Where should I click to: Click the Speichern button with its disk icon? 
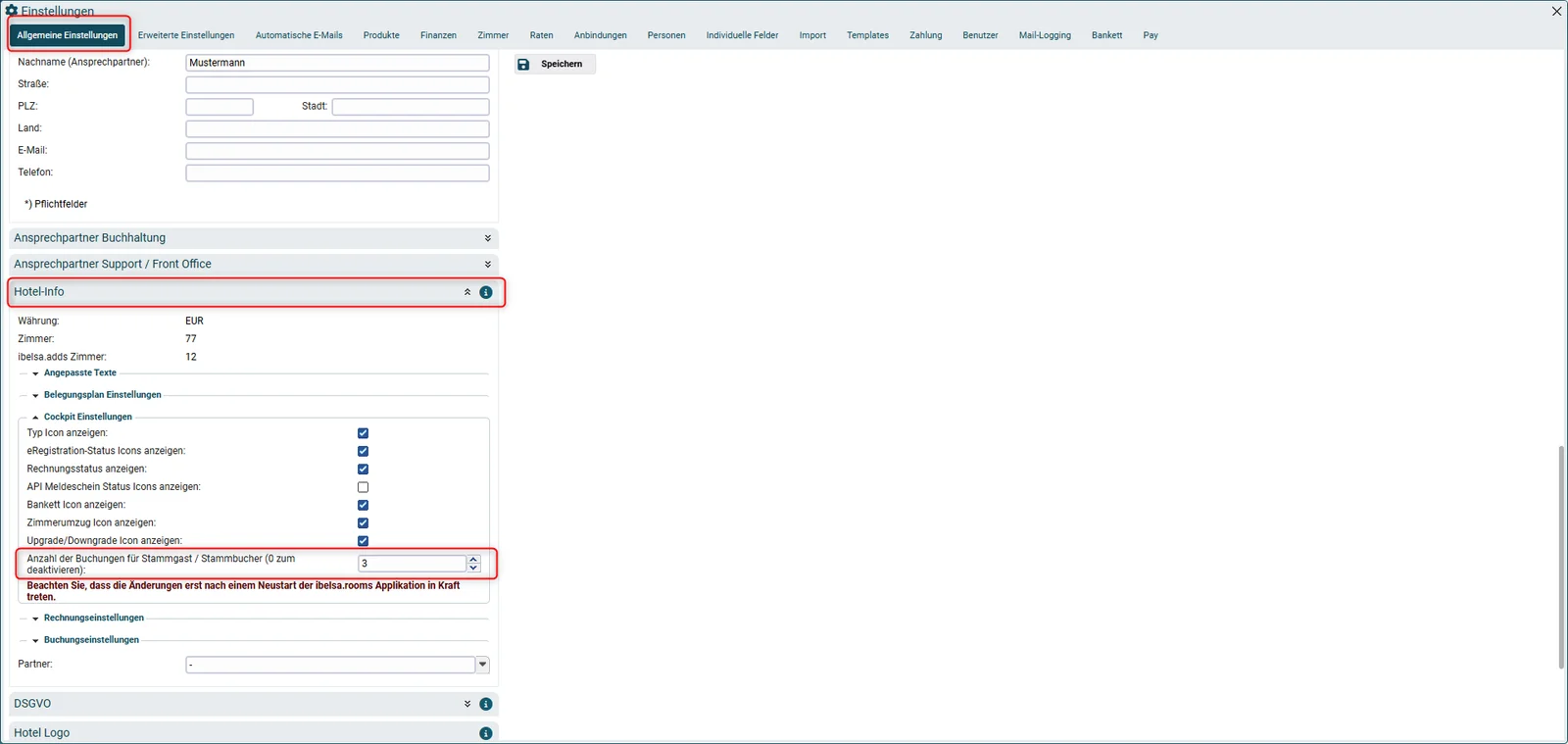555,64
